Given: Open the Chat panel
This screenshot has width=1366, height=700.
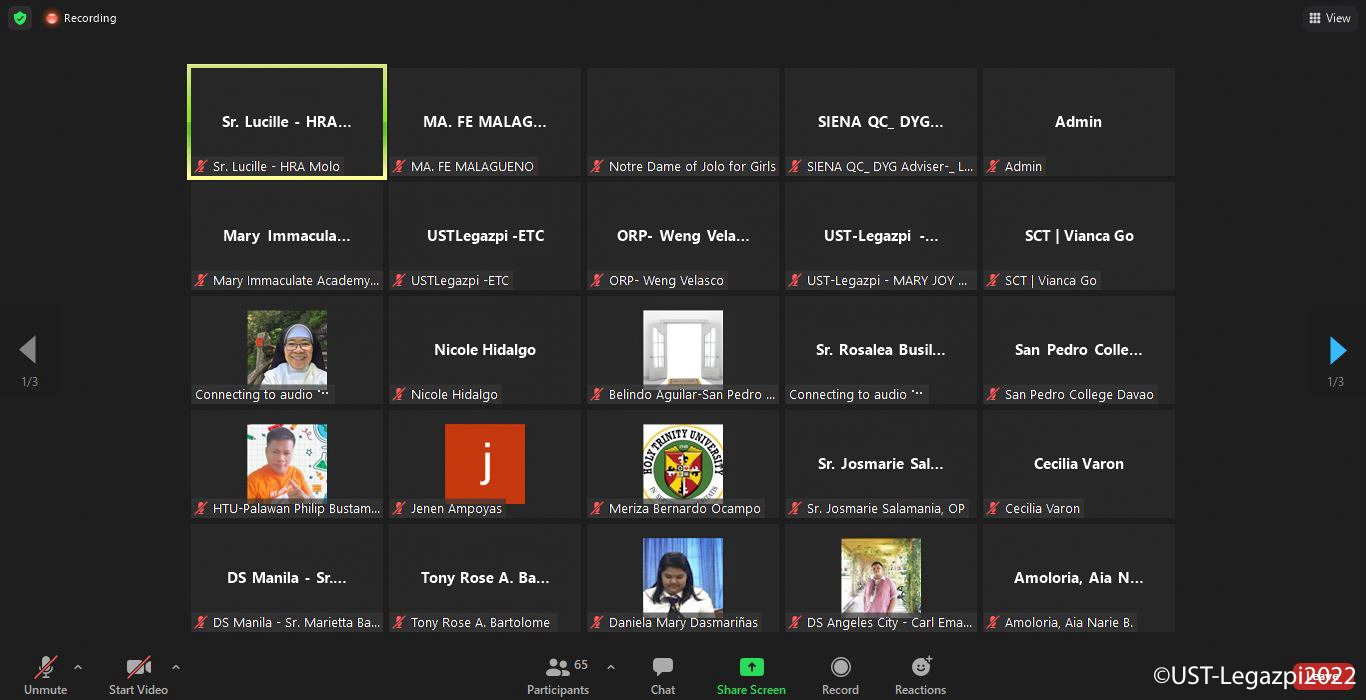Looking at the screenshot, I should [662, 674].
